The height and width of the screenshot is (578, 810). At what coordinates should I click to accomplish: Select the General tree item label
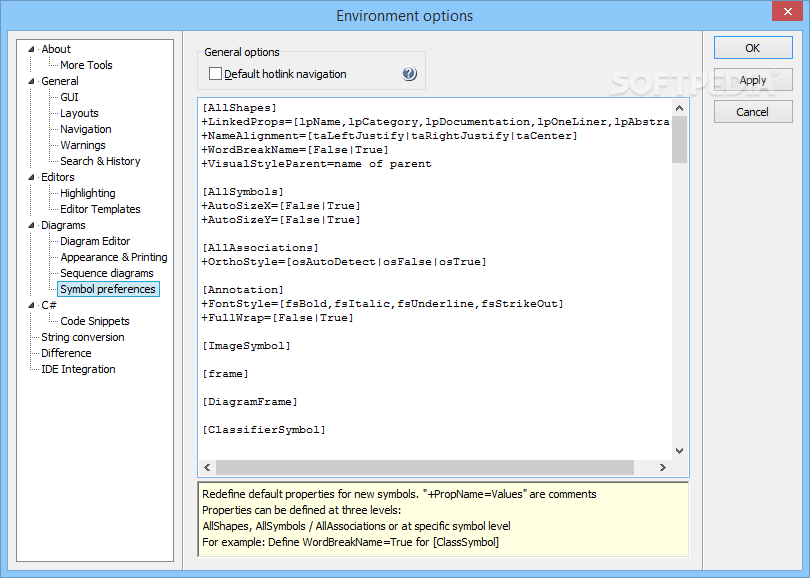[60, 81]
